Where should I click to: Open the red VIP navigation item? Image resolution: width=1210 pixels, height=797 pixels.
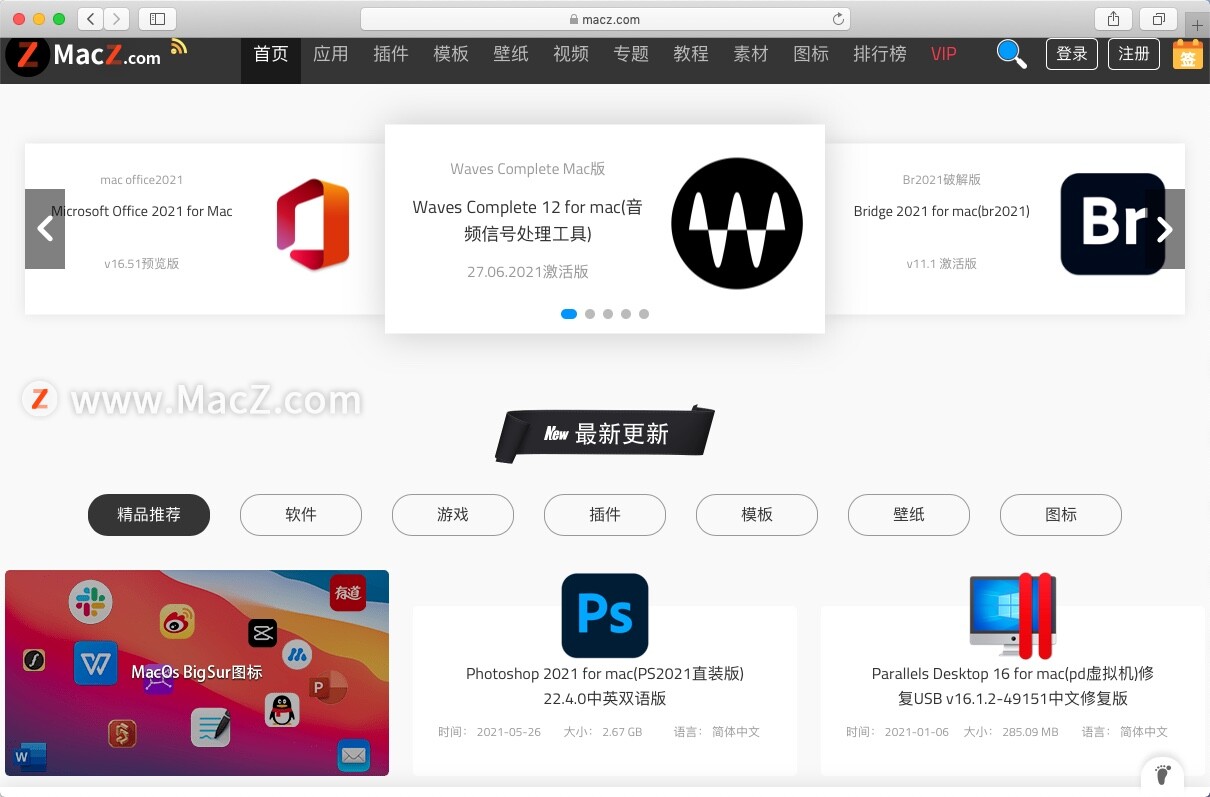point(944,54)
